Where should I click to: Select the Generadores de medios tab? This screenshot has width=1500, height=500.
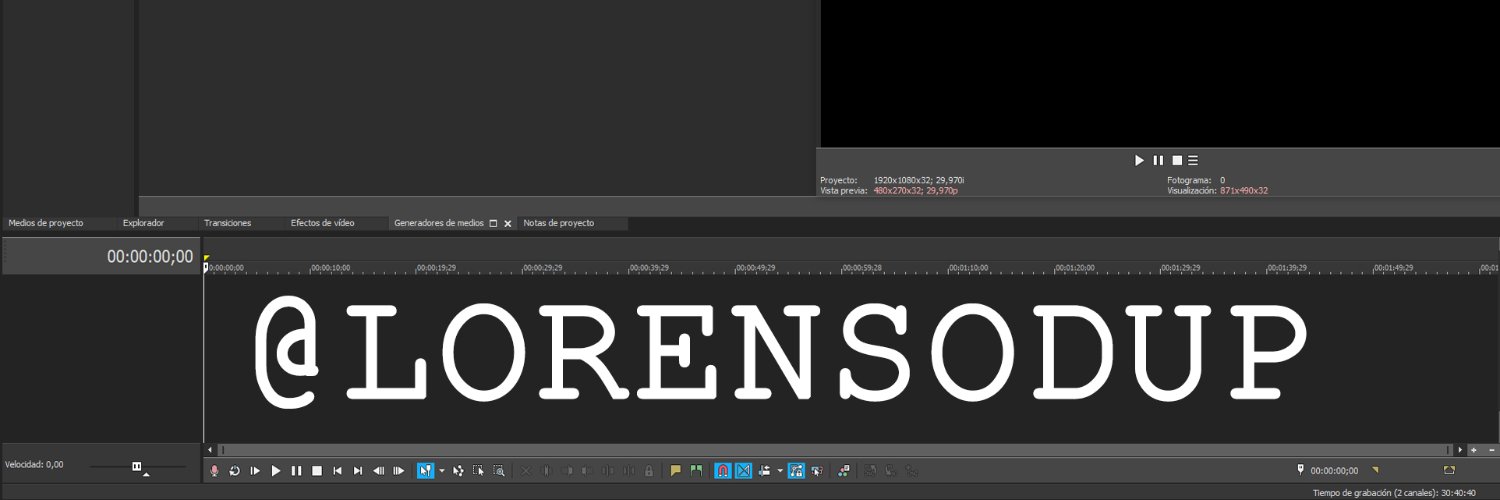[x=439, y=223]
